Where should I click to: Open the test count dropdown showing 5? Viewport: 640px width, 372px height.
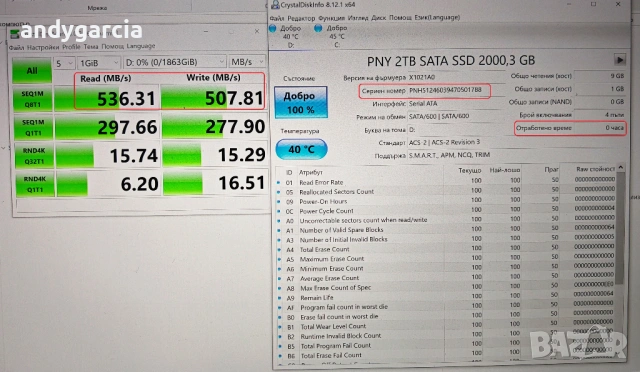[64, 63]
